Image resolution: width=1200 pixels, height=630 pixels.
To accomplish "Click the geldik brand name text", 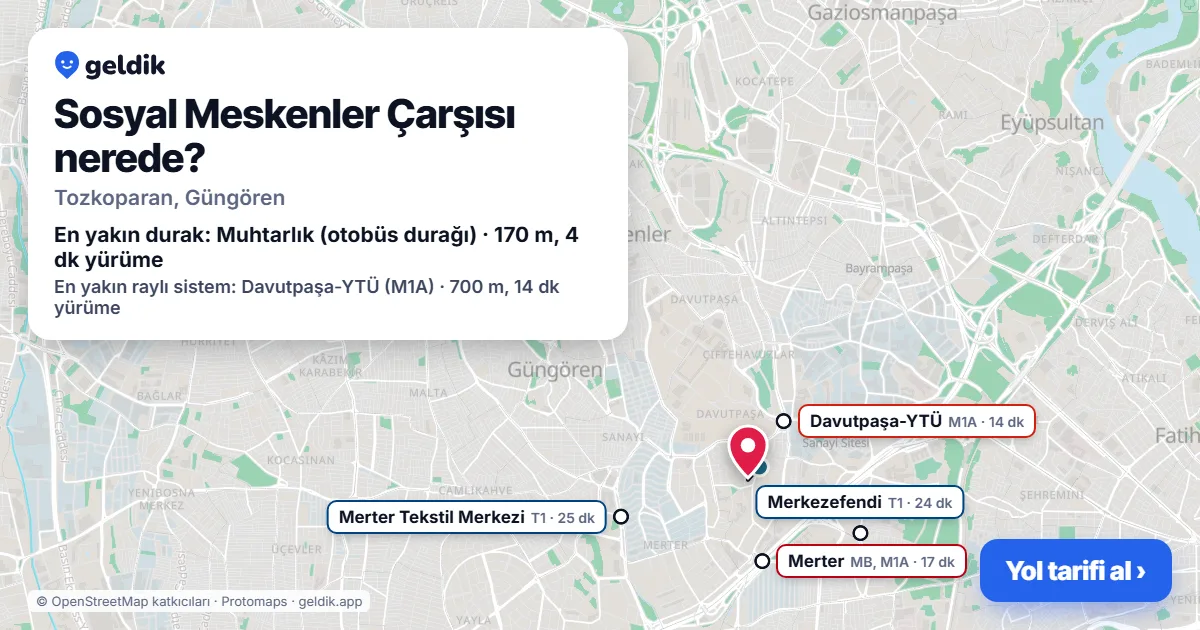I will (125, 66).
